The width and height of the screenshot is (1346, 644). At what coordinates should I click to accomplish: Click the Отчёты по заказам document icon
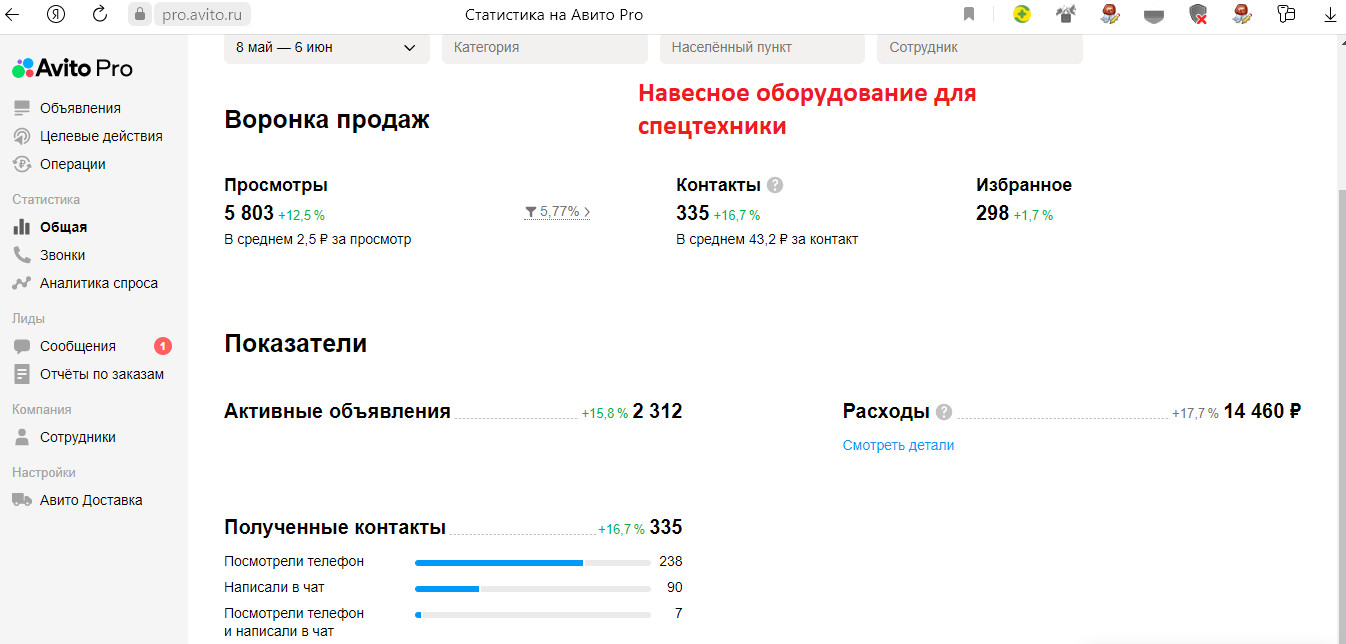[x=21, y=374]
